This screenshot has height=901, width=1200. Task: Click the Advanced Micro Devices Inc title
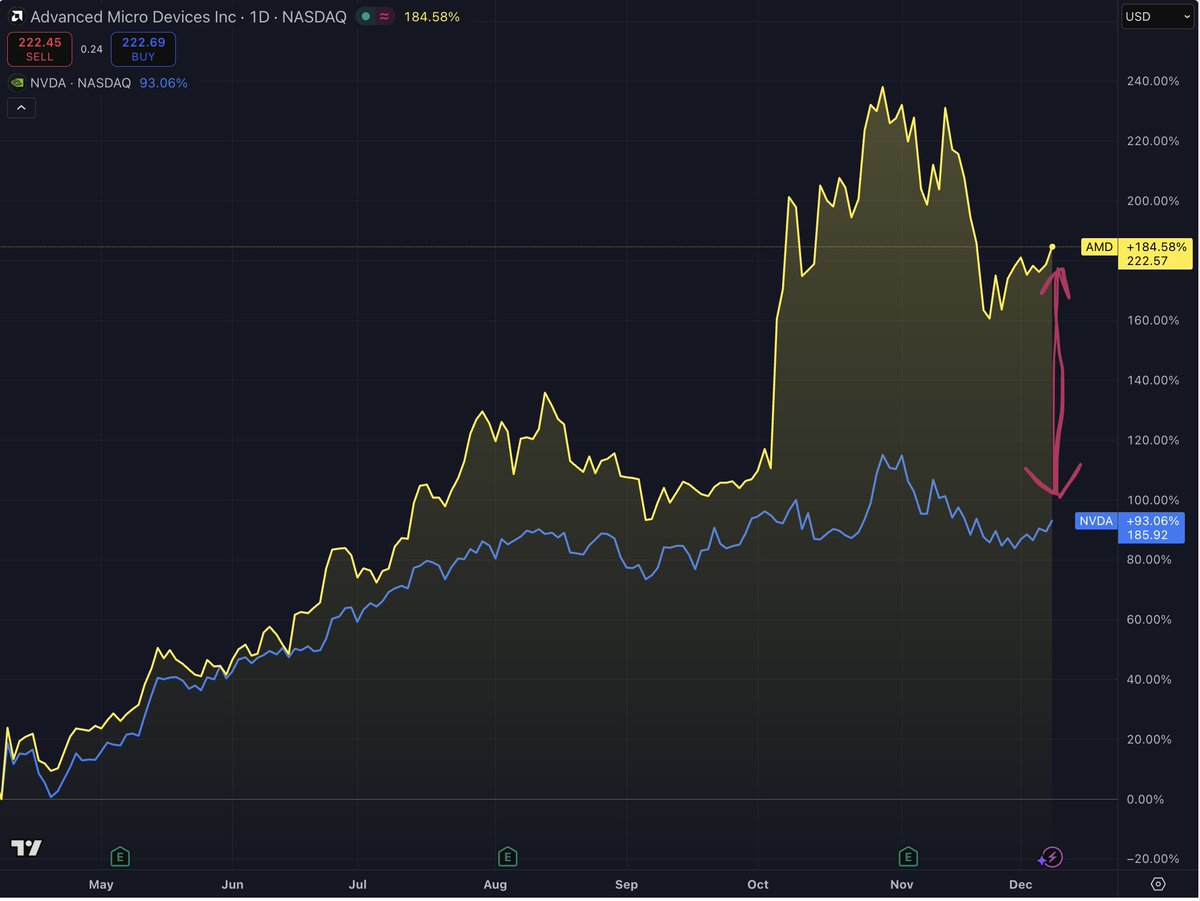pos(134,17)
